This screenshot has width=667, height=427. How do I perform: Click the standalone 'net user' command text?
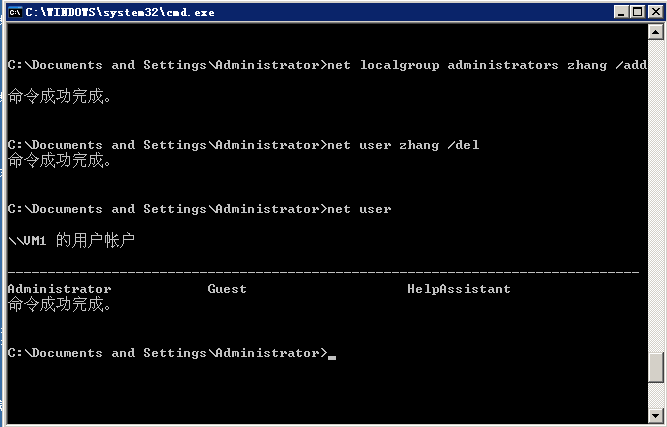pos(360,209)
